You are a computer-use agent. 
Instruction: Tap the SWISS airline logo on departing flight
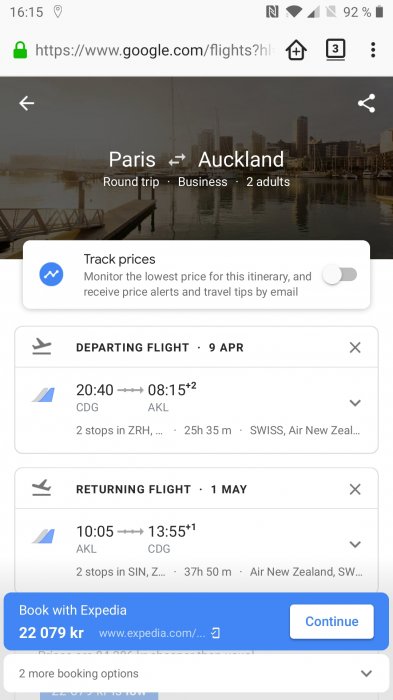43,395
